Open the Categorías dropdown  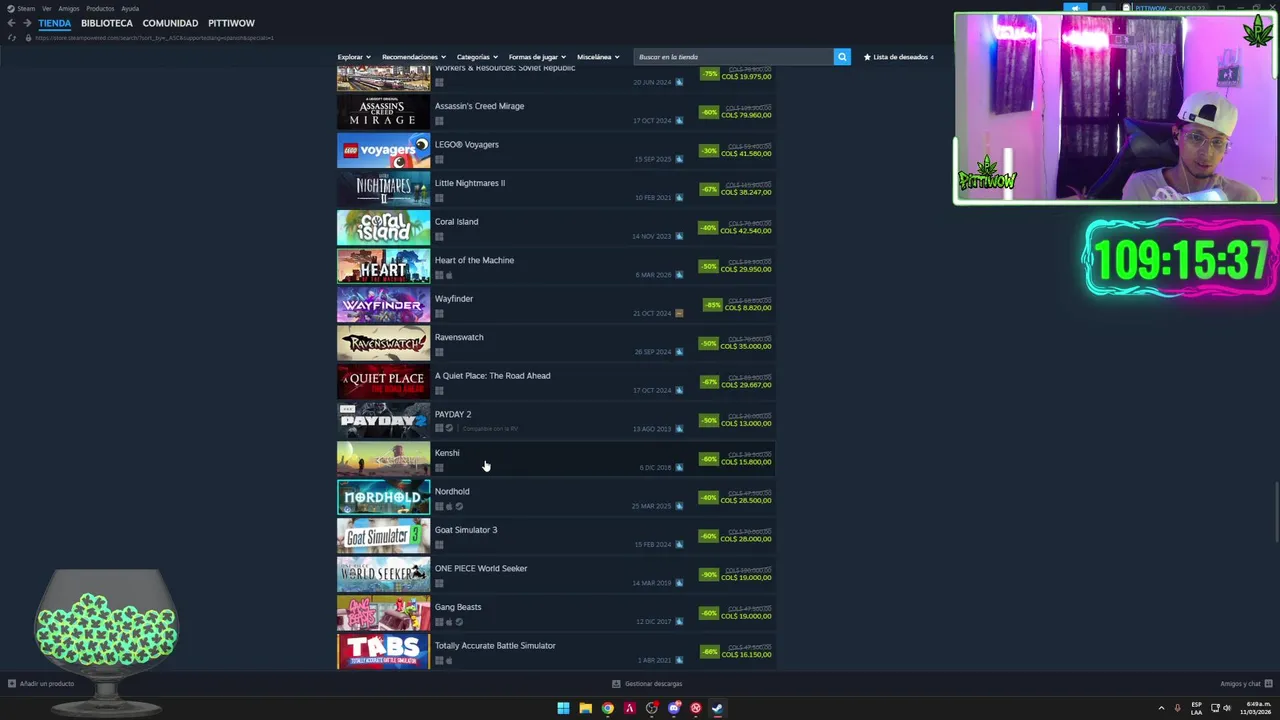(477, 57)
